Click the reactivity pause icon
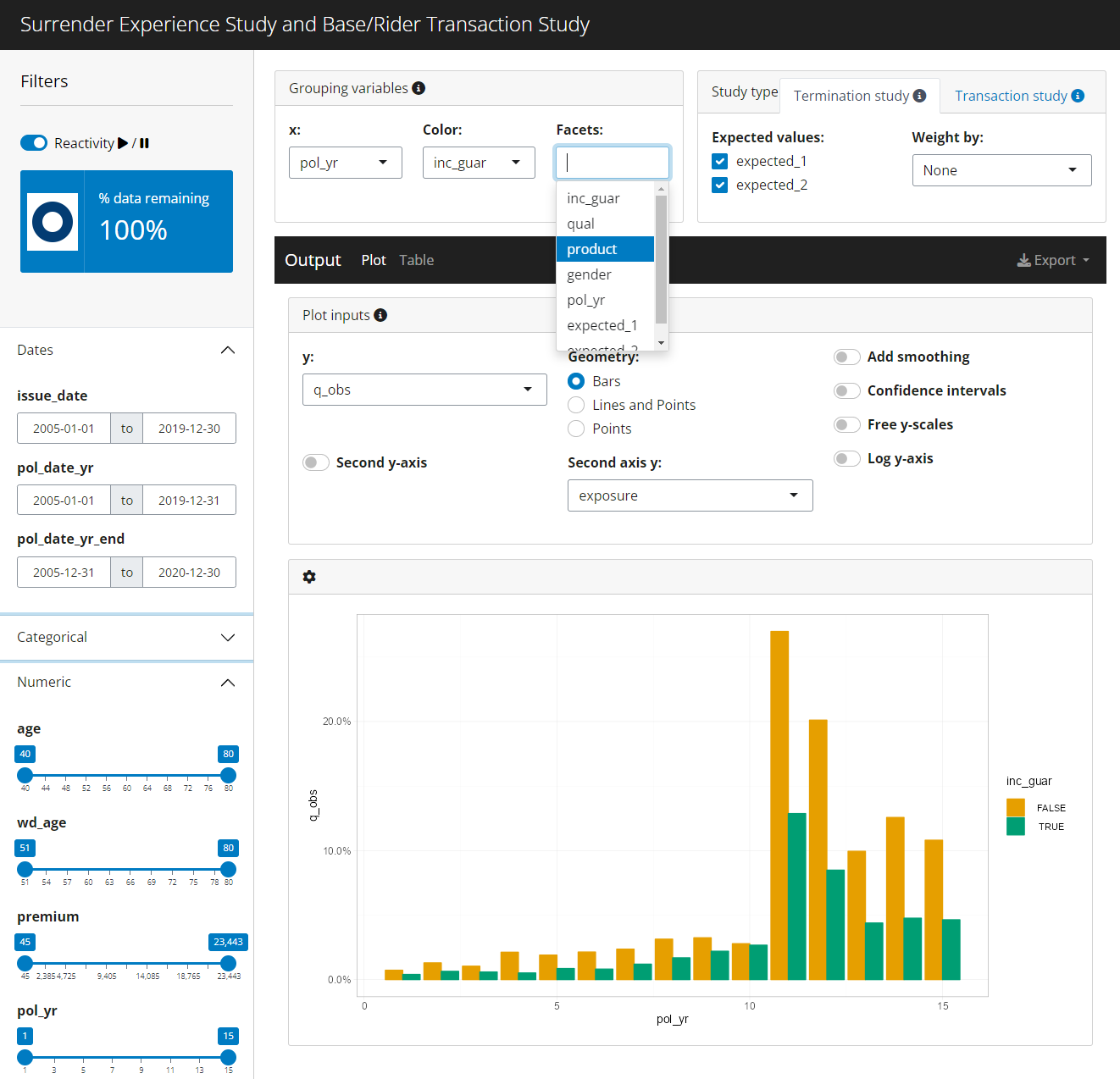The height and width of the screenshot is (1079, 1120). 144,143
